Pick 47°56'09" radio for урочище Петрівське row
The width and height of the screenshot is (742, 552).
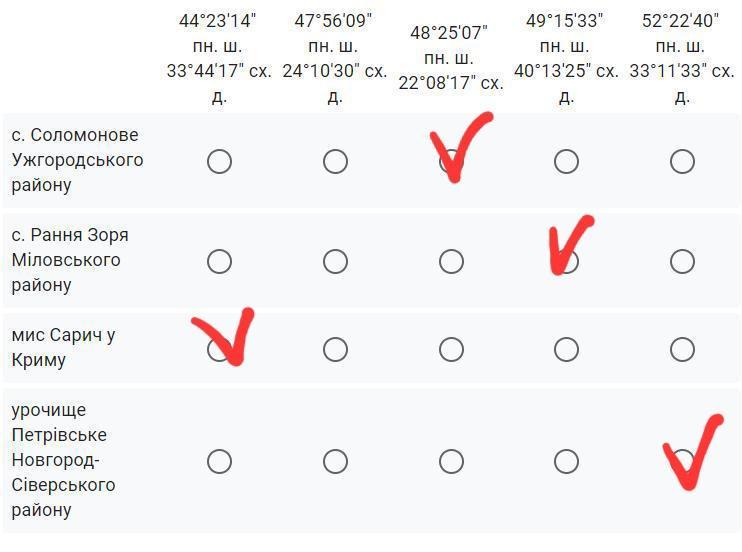point(336,461)
